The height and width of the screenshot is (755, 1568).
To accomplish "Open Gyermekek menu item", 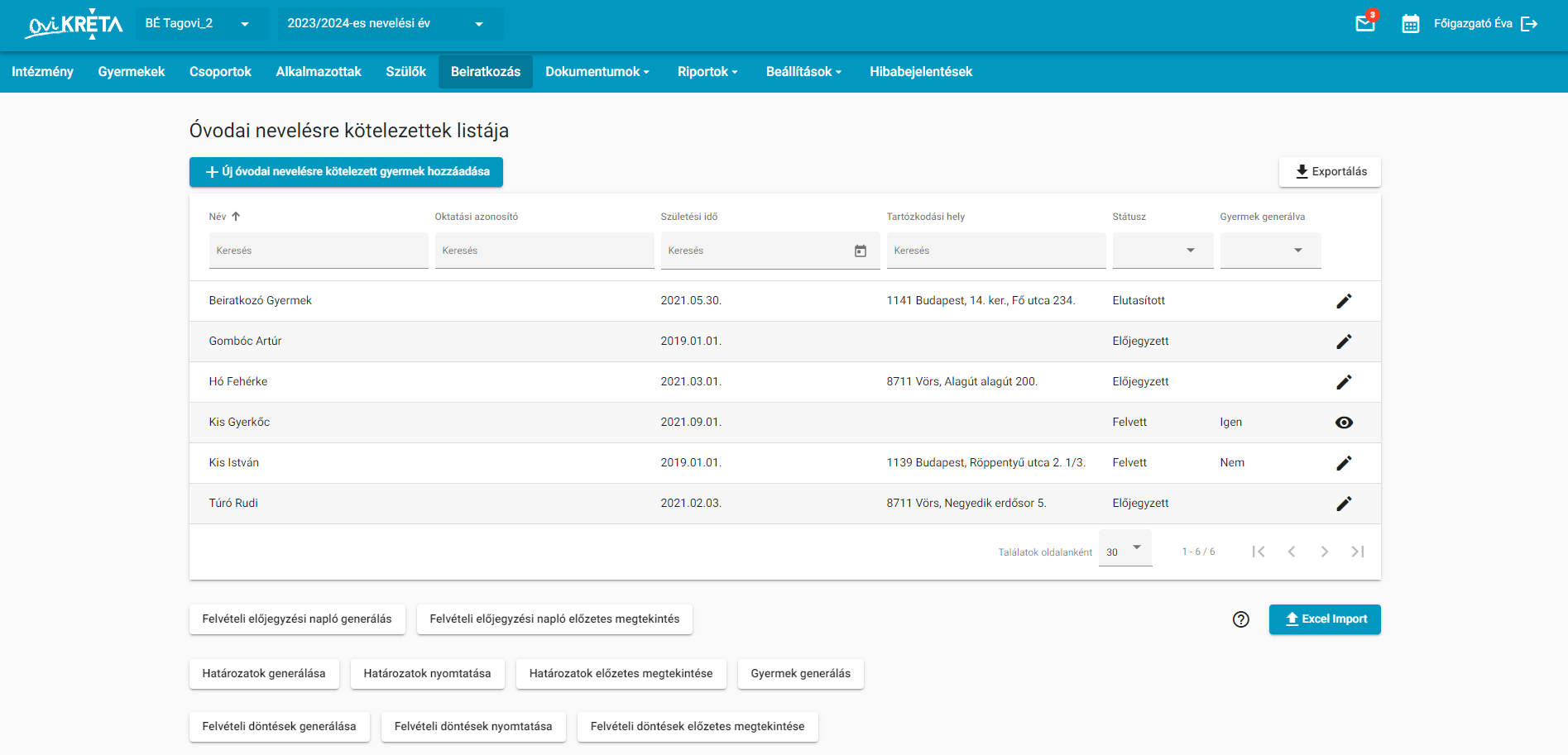I will pos(132,72).
